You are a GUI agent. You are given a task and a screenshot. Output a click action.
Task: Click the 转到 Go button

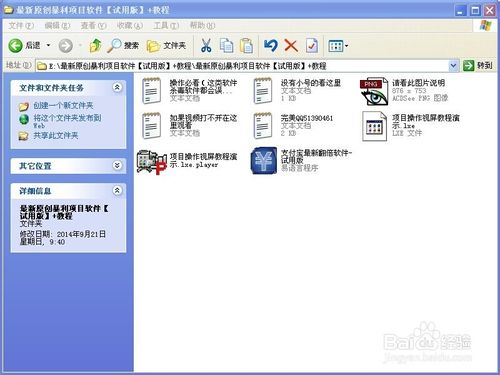point(478,66)
